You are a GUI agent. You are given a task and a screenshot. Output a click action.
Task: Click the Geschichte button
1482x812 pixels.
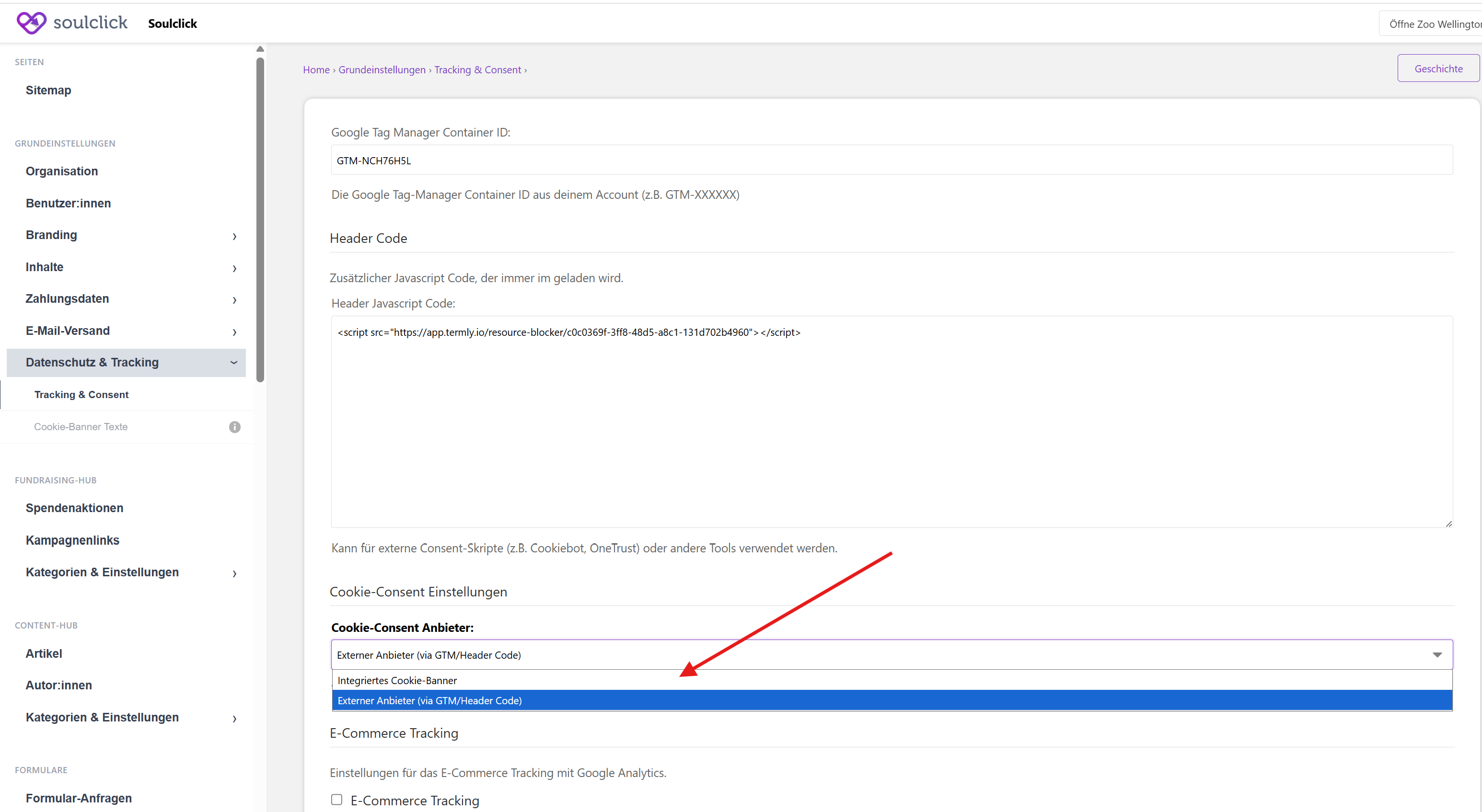point(1438,68)
